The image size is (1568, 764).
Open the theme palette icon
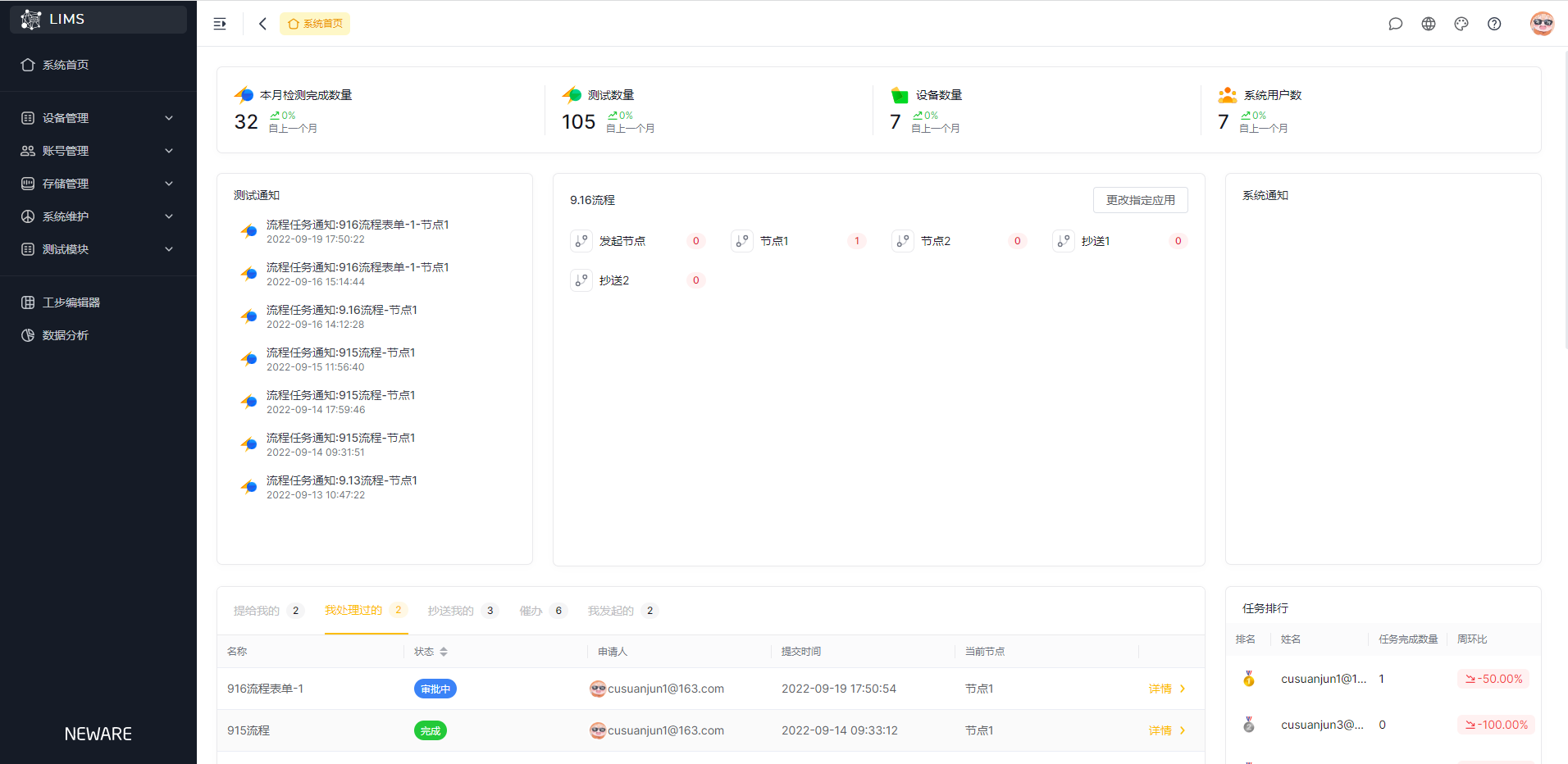1461,24
